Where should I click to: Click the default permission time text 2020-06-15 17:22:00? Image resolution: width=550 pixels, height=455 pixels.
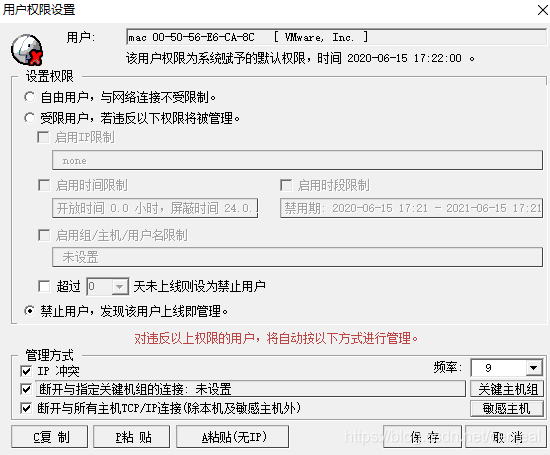coord(404,58)
